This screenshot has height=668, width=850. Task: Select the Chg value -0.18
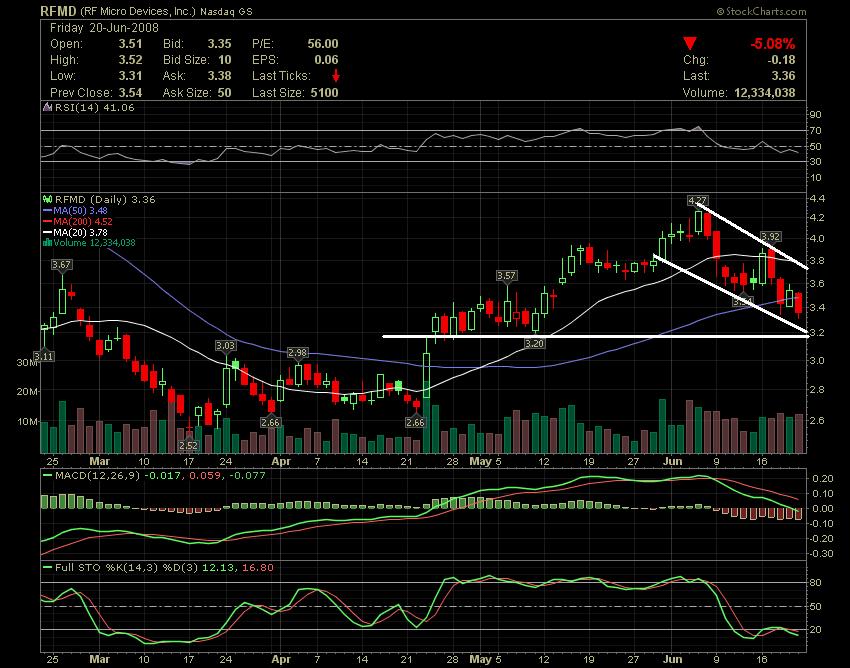[x=782, y=60]
